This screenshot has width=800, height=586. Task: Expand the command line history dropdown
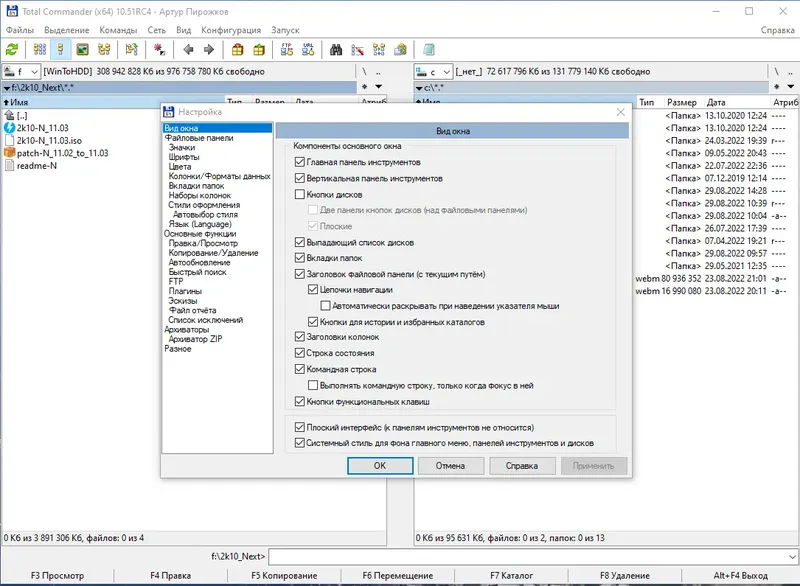pos(792,556)
